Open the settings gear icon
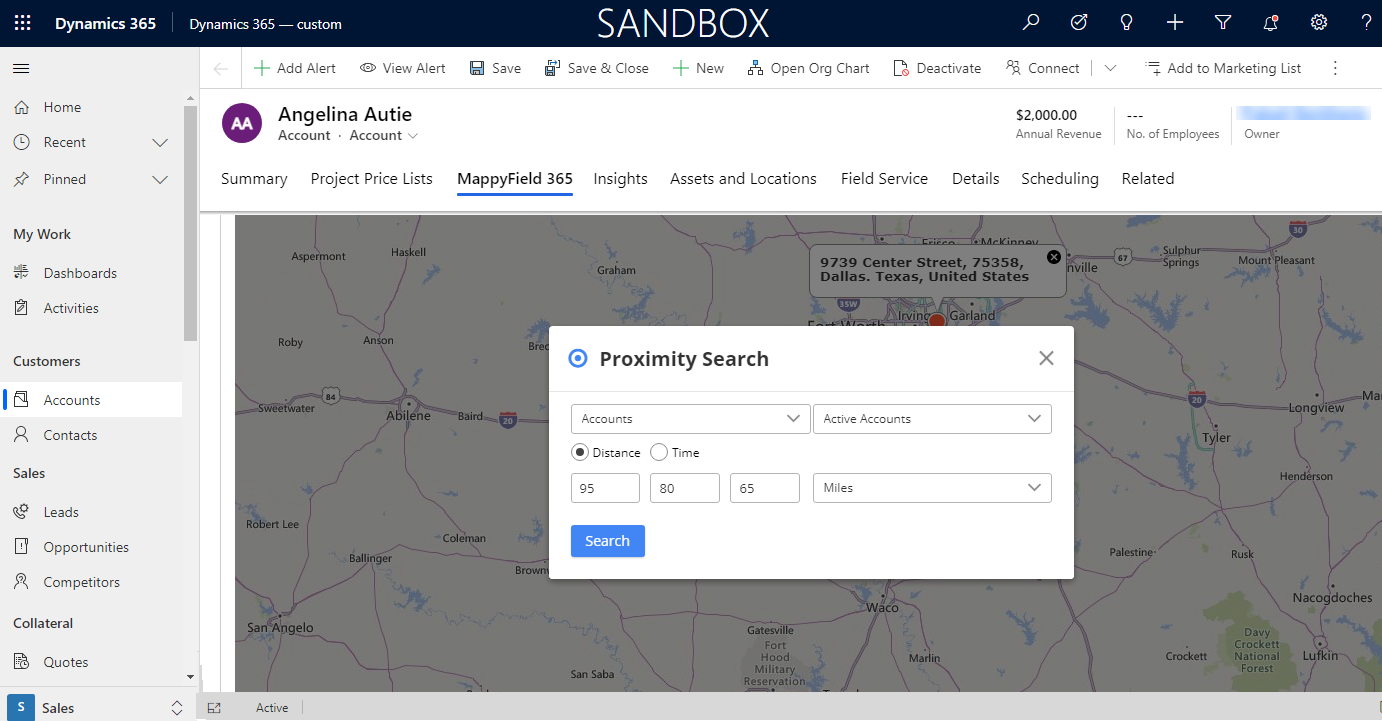1382x721 pixels. point(1319,23)
